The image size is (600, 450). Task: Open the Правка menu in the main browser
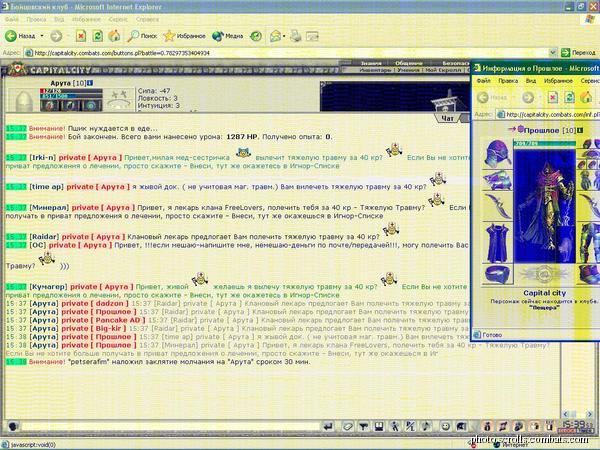coord(36,19)
